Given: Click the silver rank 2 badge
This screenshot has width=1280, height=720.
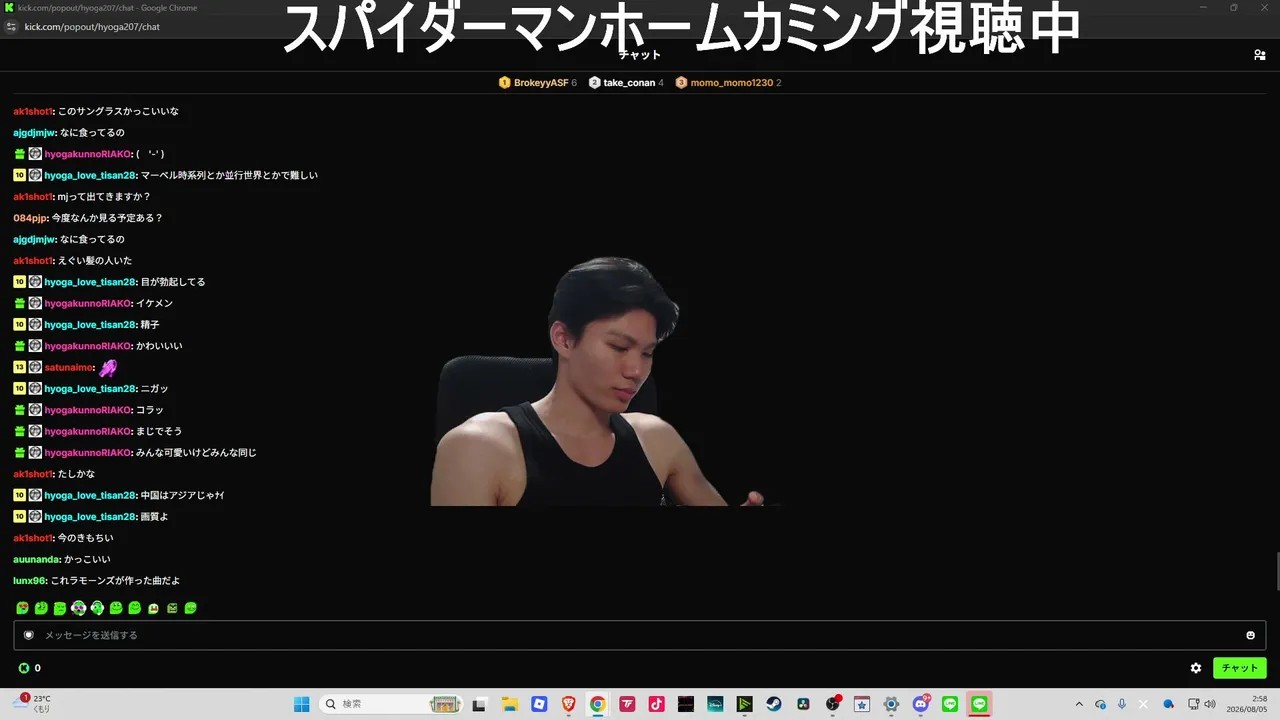Looking at the screenshot, I should click(x=595, y=83).
